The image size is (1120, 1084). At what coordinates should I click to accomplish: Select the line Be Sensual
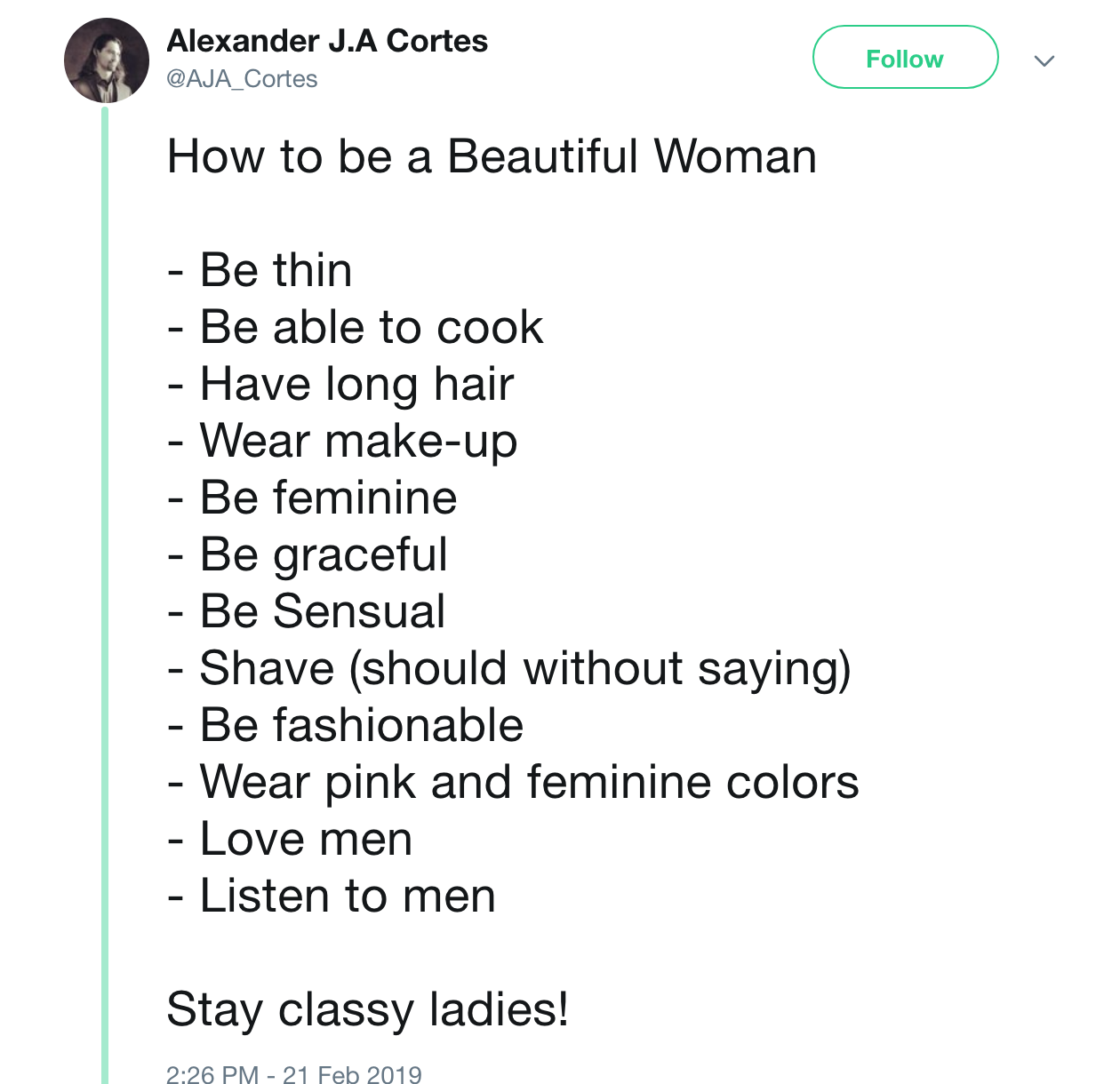coord(307,611)
